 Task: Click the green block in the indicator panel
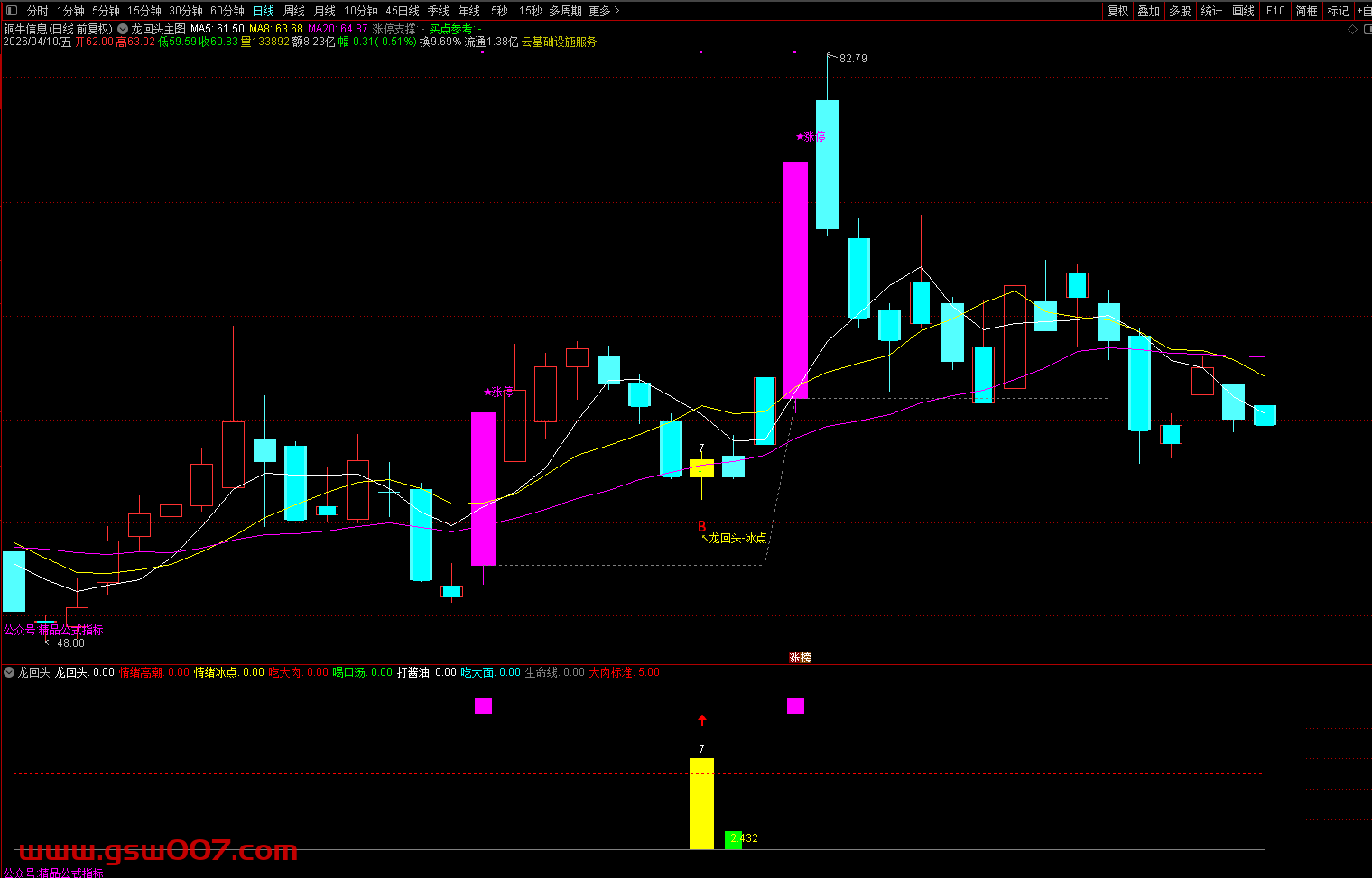click(x=733, y=839)
